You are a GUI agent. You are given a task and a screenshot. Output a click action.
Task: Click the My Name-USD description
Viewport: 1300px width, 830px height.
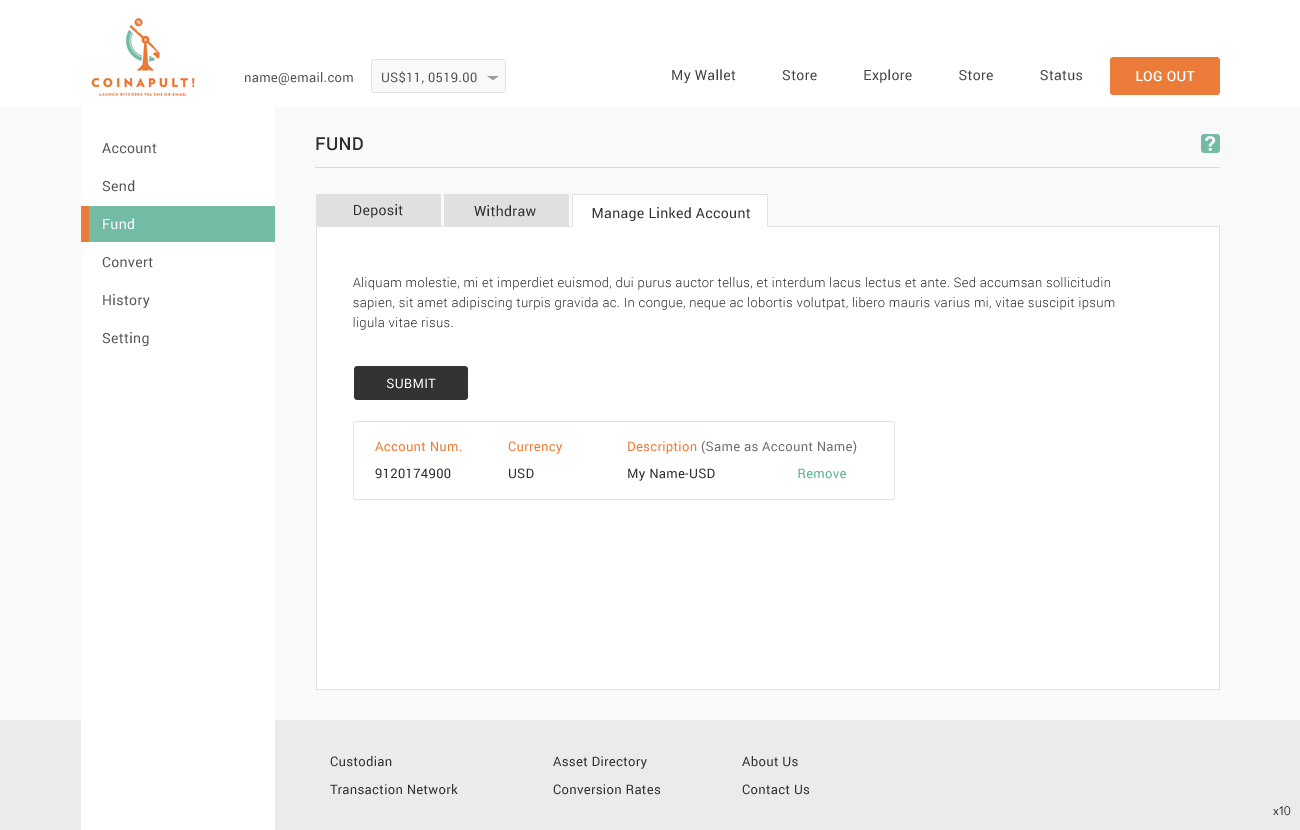(x=671, y=474)
